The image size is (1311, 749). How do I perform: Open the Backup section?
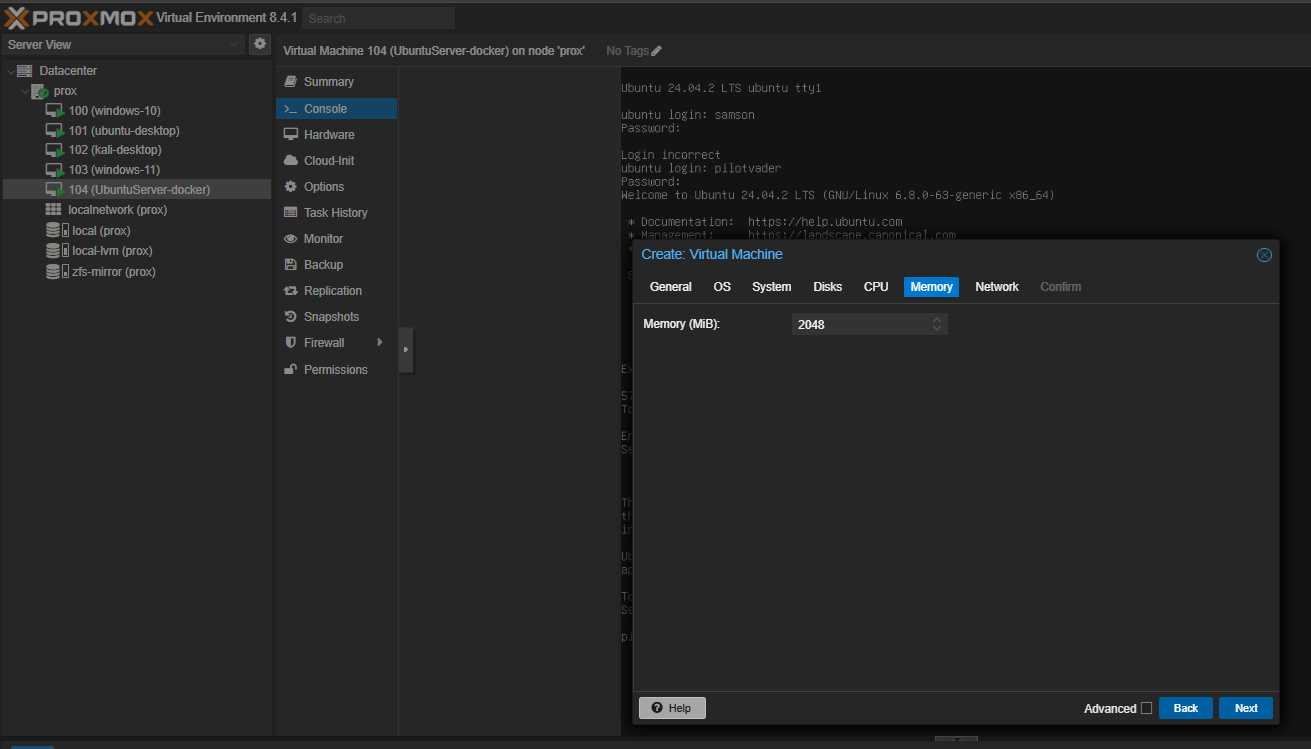[x=323, y=265]
